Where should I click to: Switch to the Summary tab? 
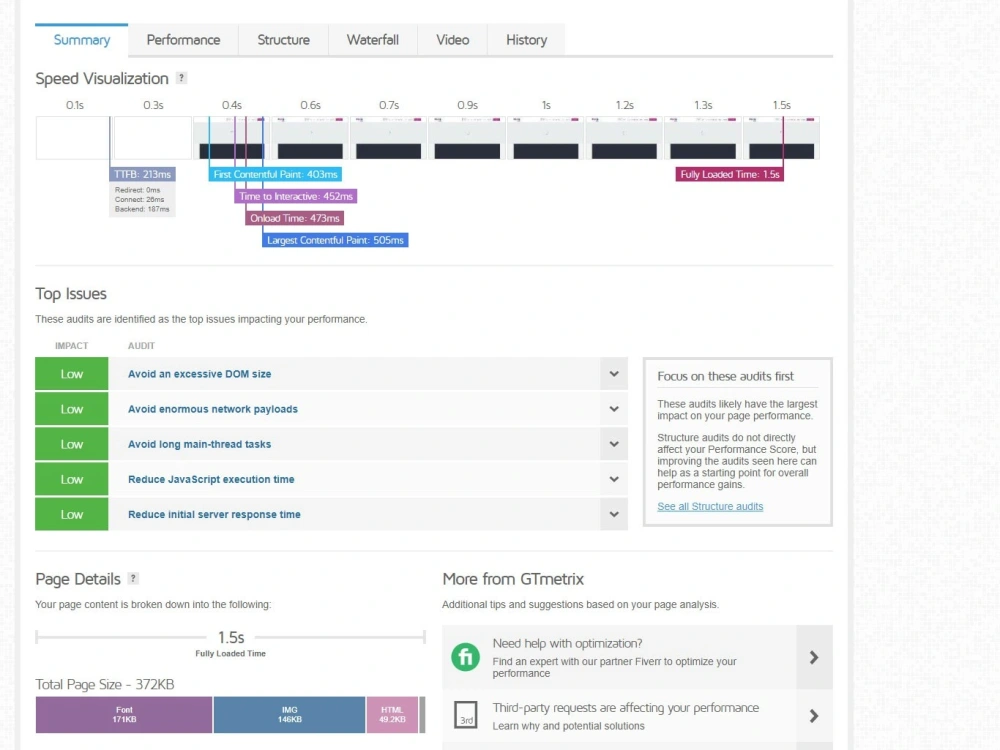pyautogui.click(x=82, y=40)
